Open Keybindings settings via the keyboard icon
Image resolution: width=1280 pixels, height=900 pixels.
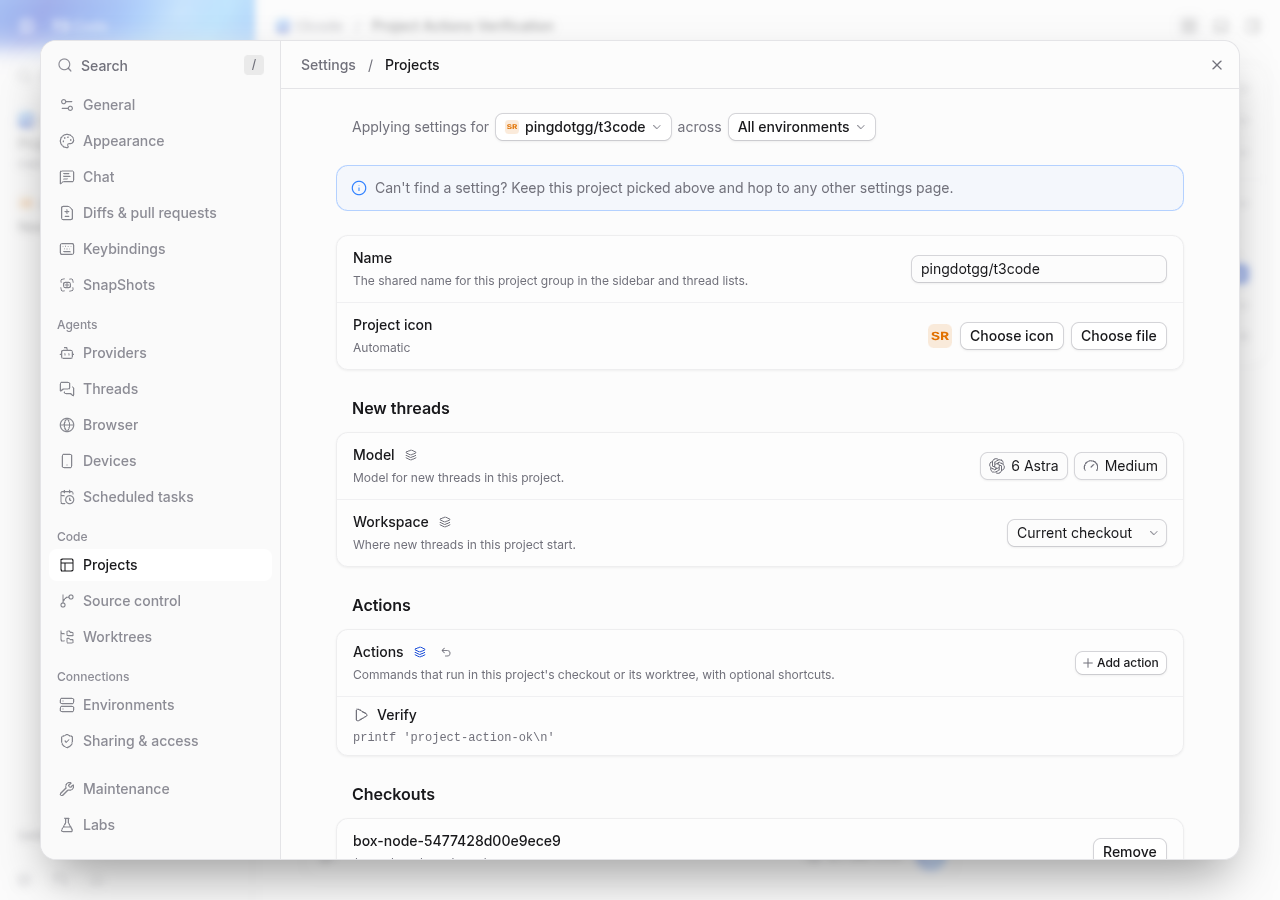[67, 249]
